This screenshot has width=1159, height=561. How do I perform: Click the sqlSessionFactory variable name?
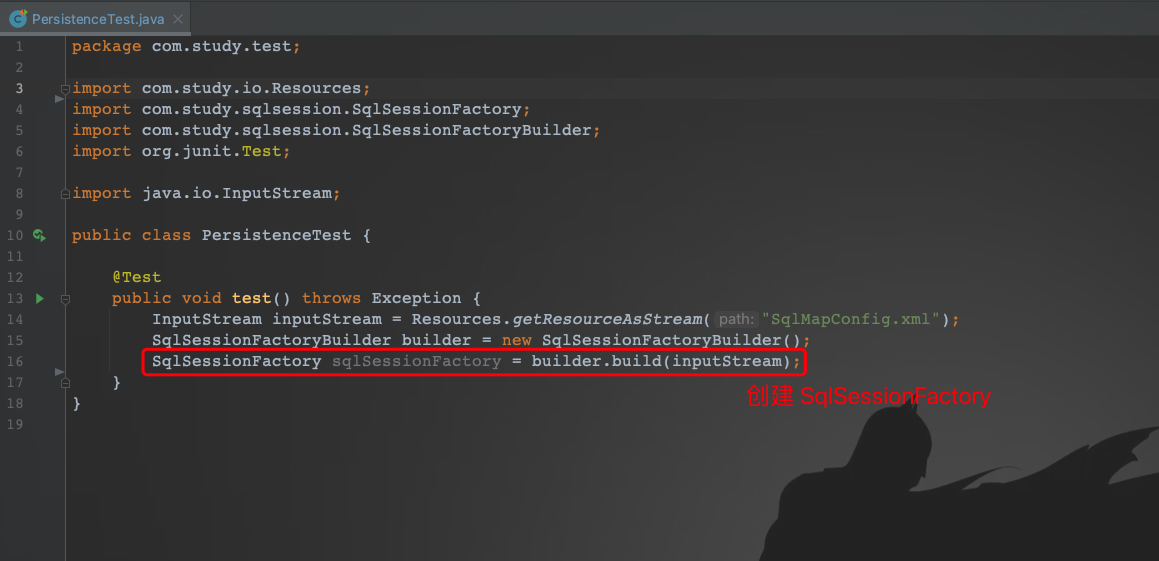click(x=417, y=361)
